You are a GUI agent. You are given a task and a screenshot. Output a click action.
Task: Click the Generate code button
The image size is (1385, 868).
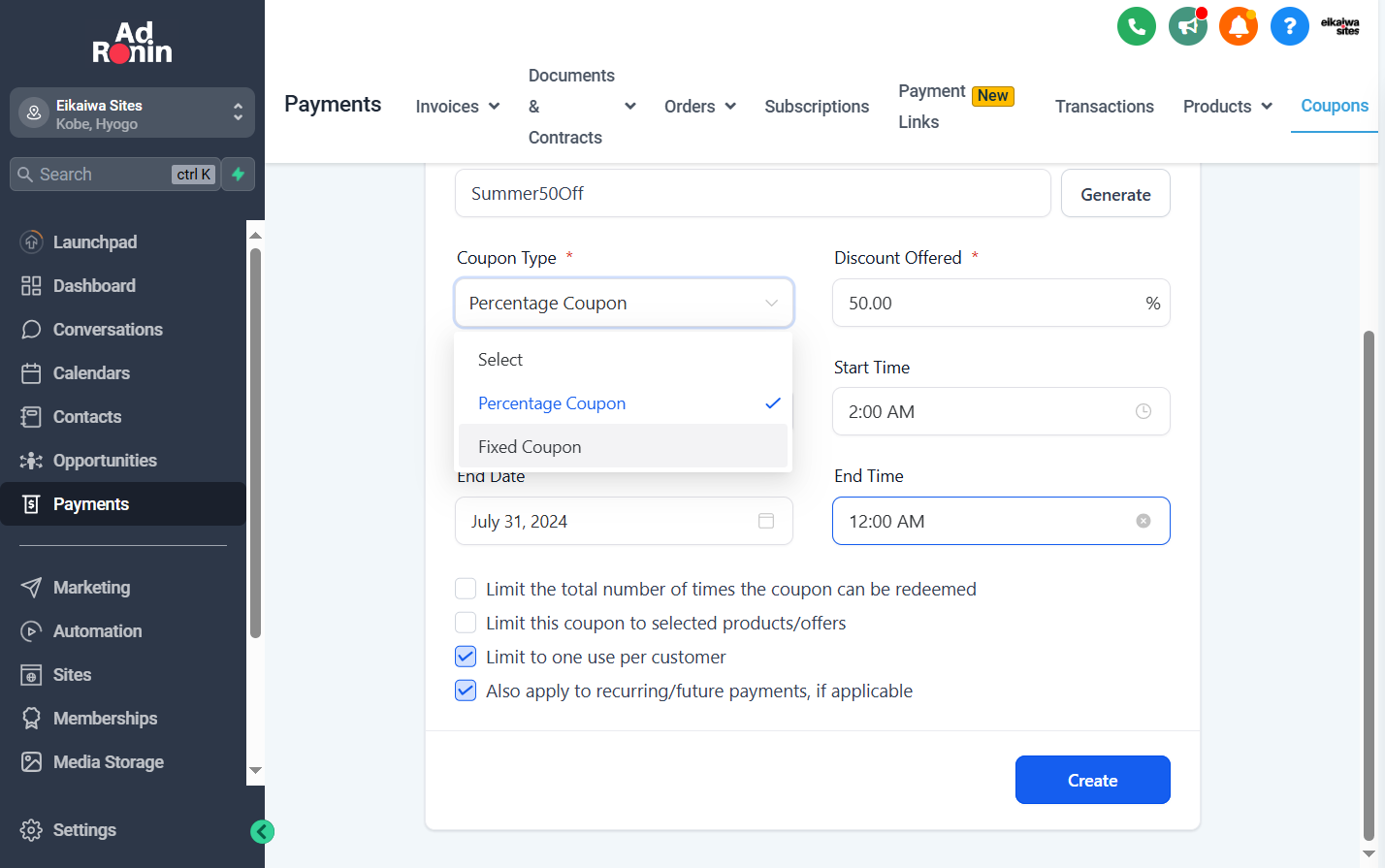[x=1115, y=194]
